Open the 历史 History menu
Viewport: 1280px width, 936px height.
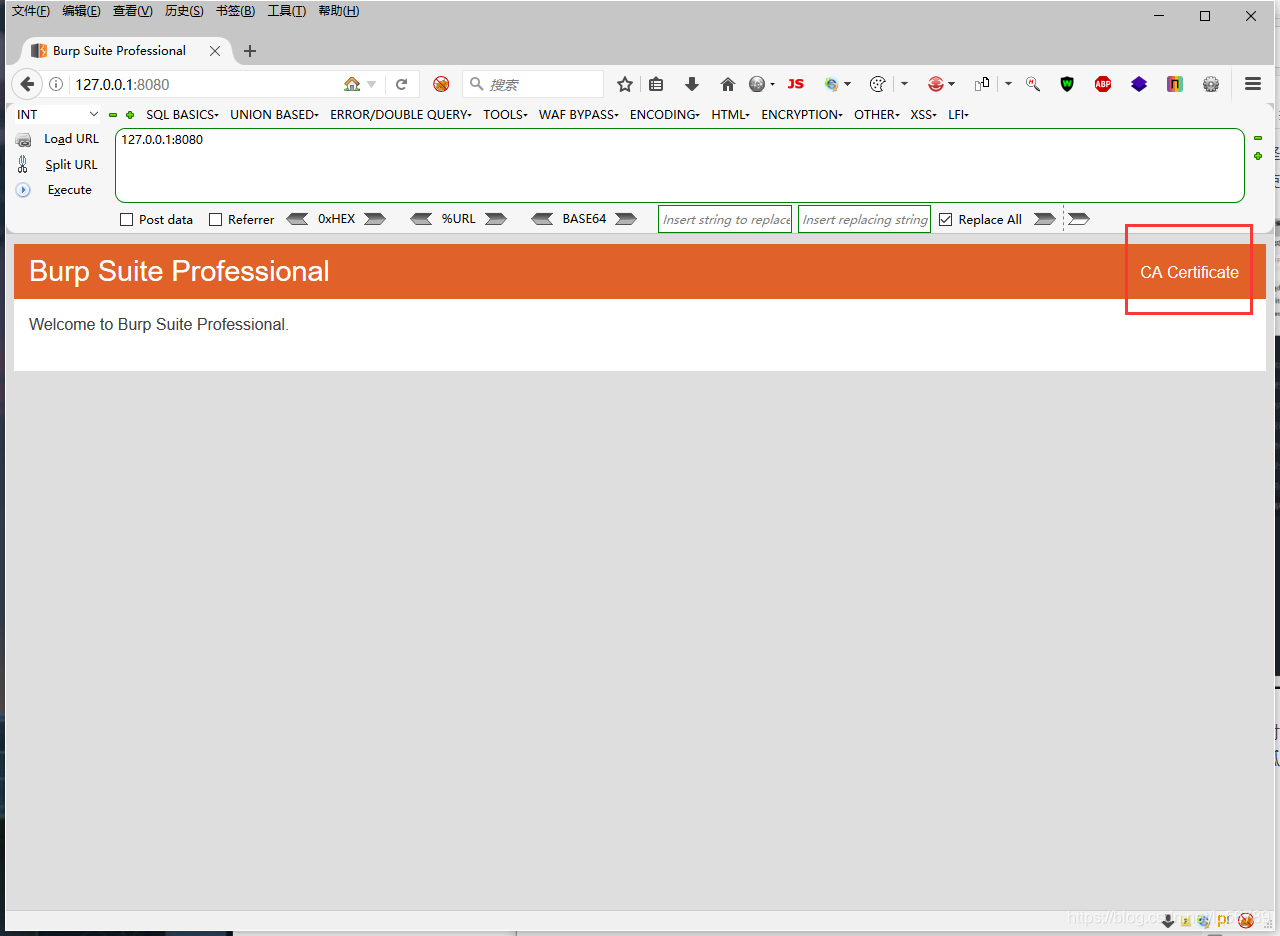pos(184,11)
